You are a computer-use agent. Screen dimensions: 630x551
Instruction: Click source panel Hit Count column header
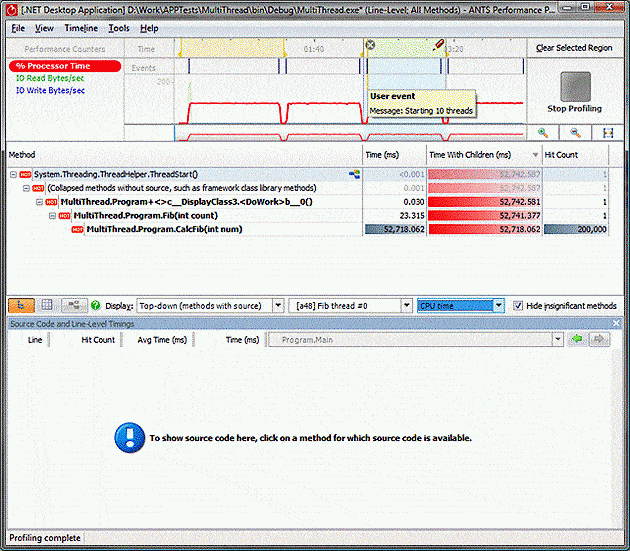pyautogui.click(x=98, y=340)
